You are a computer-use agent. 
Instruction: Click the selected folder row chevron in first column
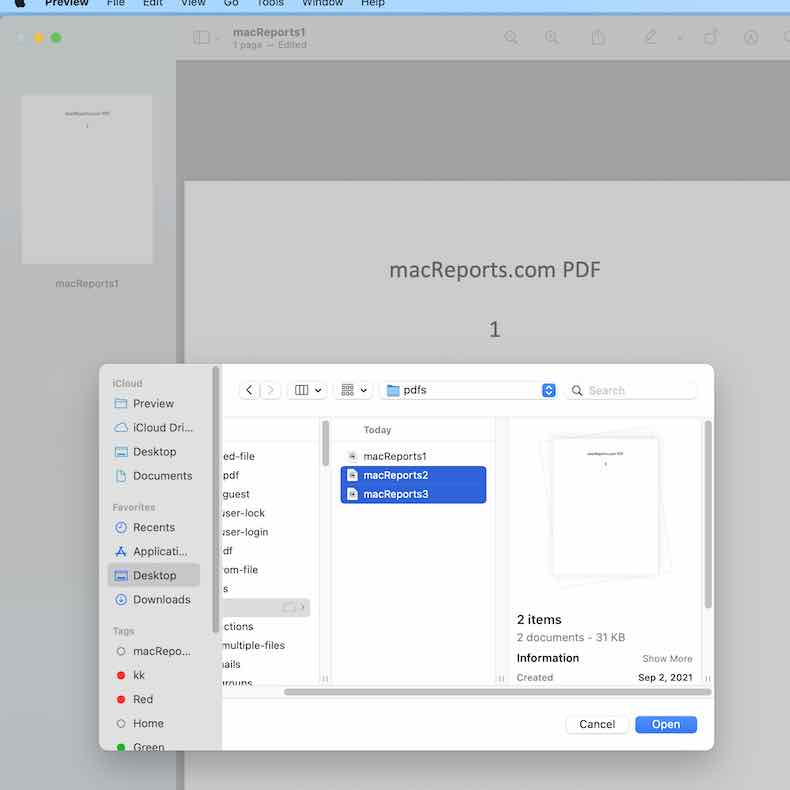tap(302, 608)
